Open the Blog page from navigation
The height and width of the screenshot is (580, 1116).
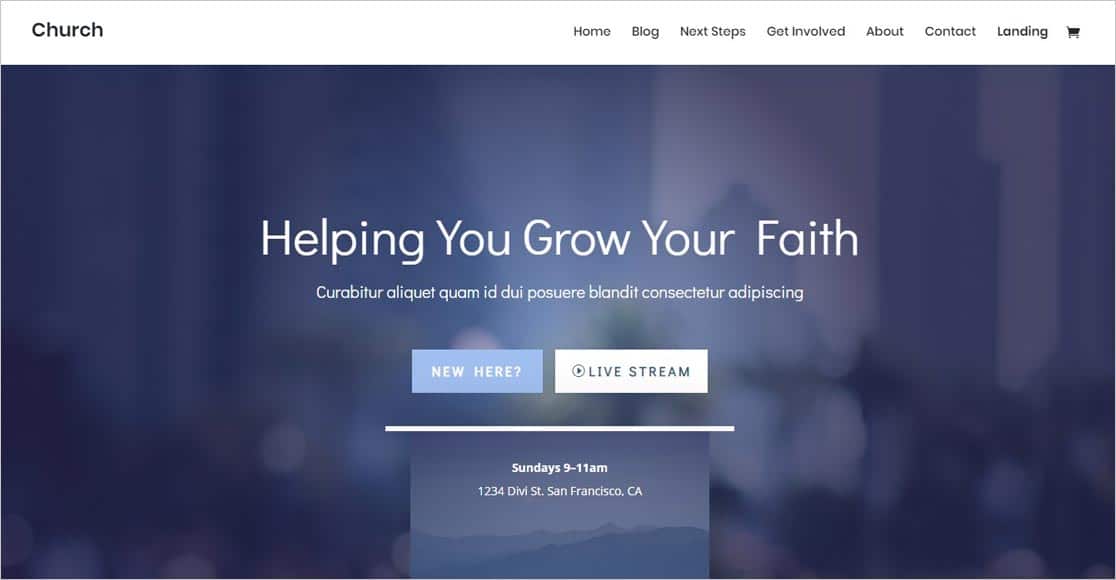point(645,31)
